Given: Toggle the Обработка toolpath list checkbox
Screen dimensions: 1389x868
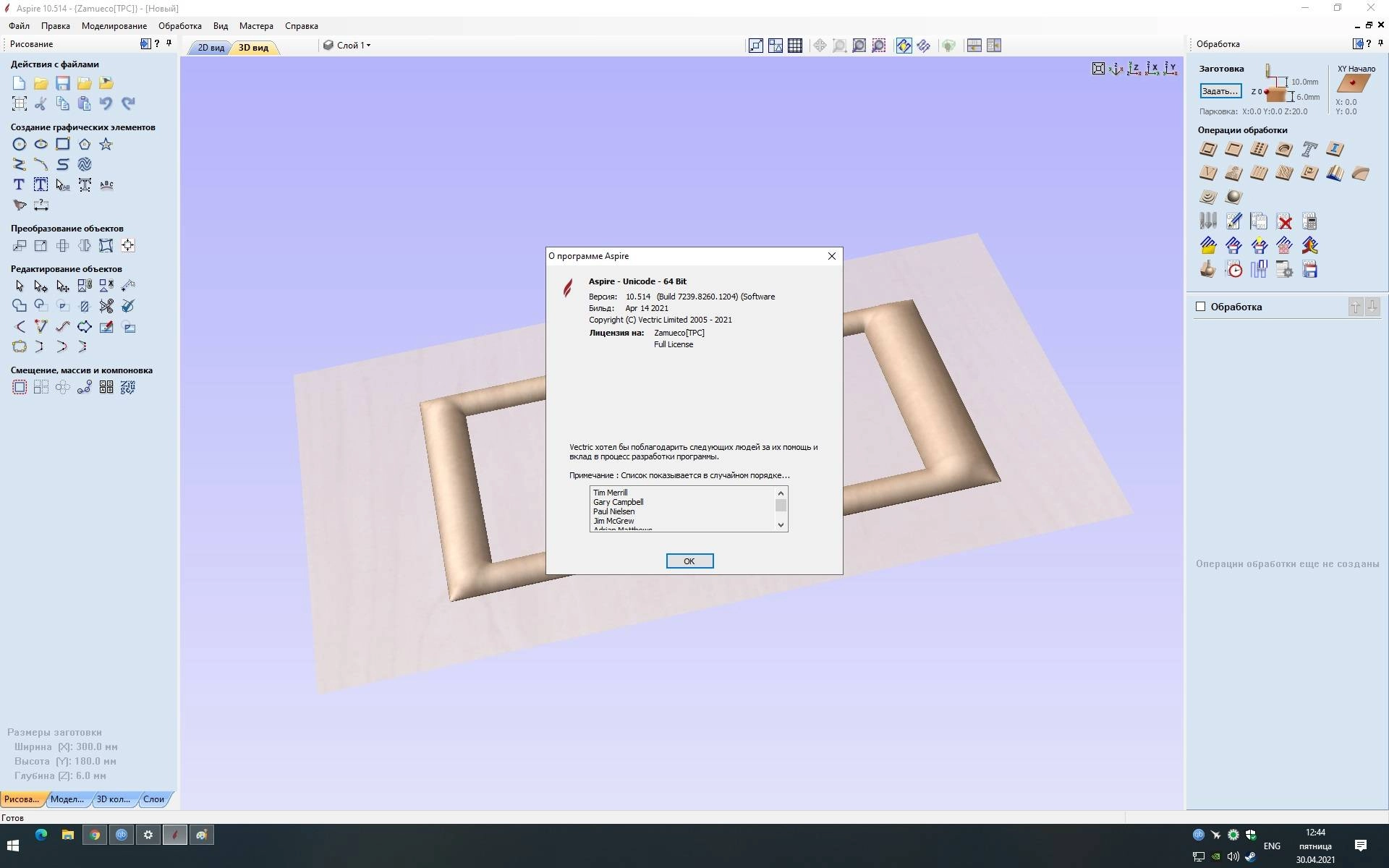Looking at the screenshot, I should click(x=1201, y=307).
